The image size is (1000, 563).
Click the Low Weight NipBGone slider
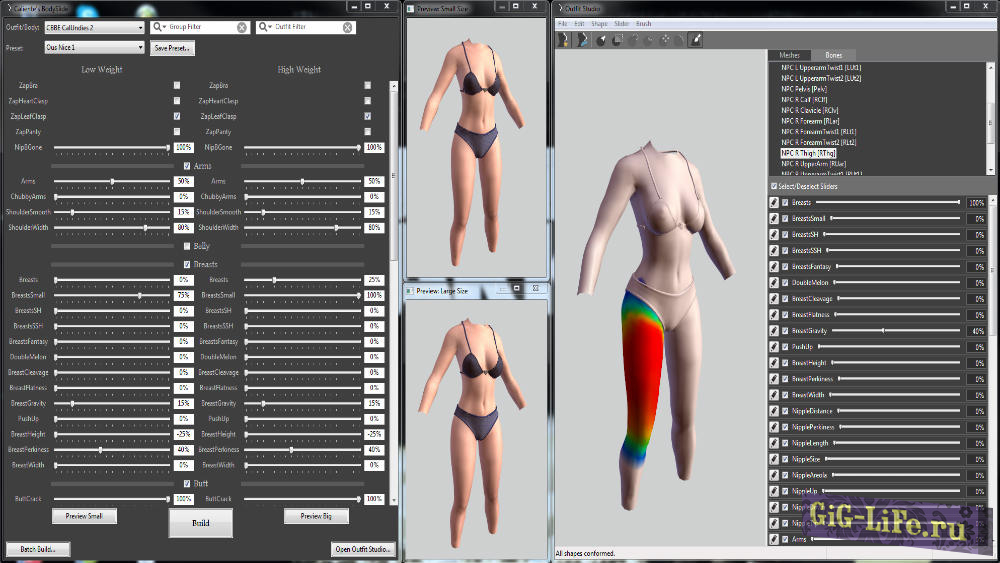click(112, 148)
